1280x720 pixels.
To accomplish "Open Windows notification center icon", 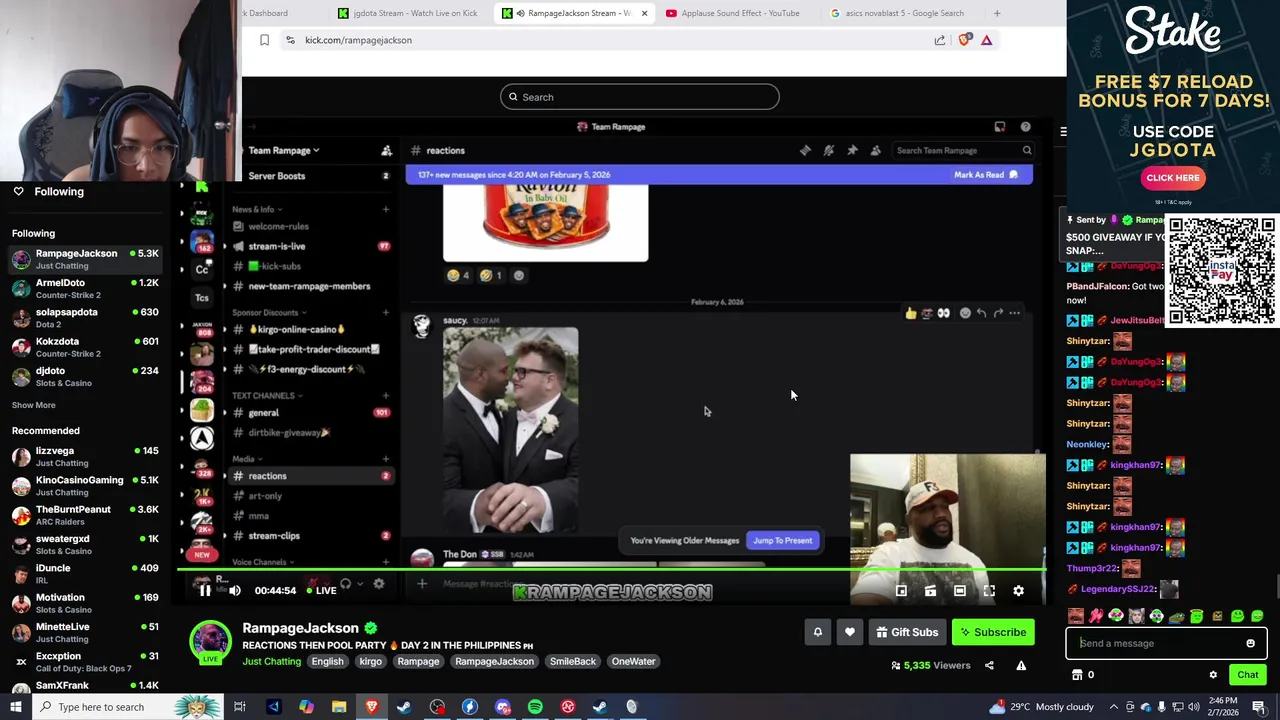I will (x=1259, y=707).
